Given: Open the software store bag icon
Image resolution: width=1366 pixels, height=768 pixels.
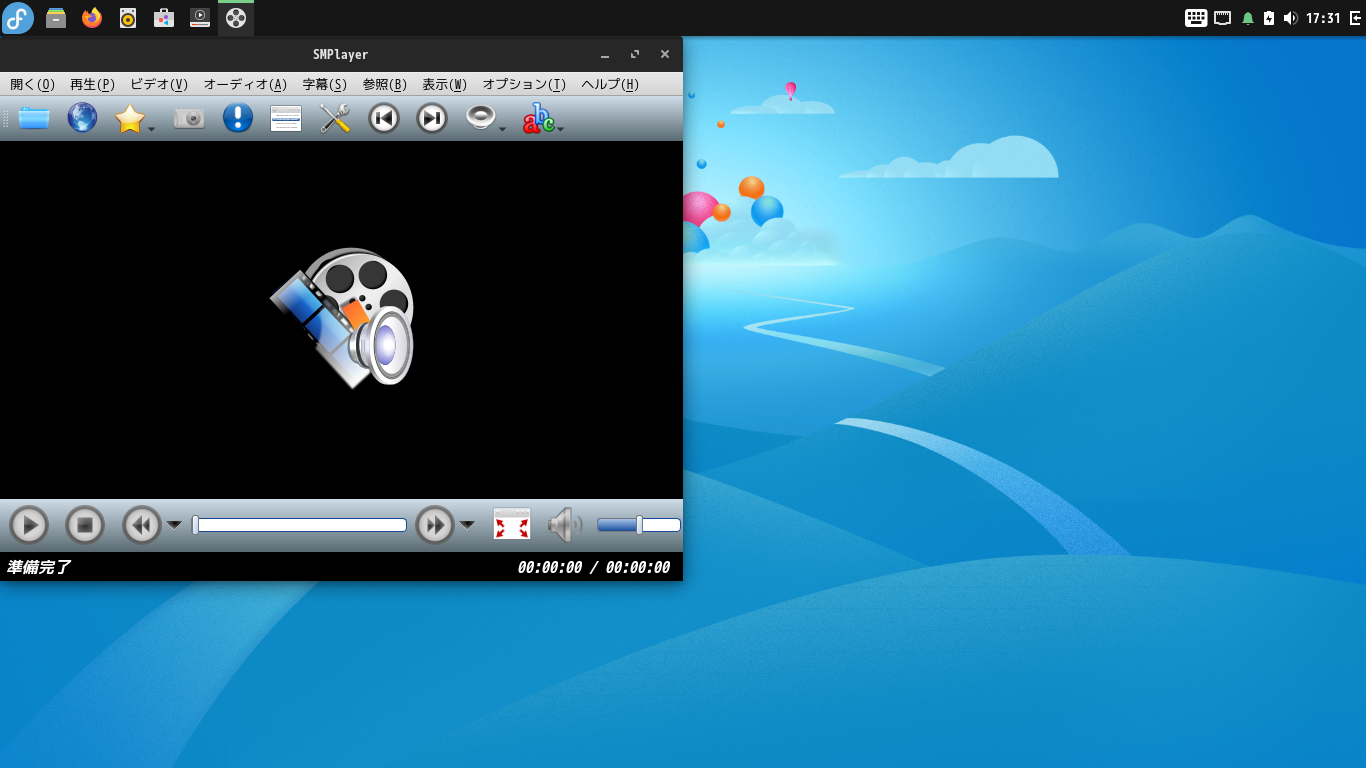Looking at the screenshot, I should [x=164, y=18].
